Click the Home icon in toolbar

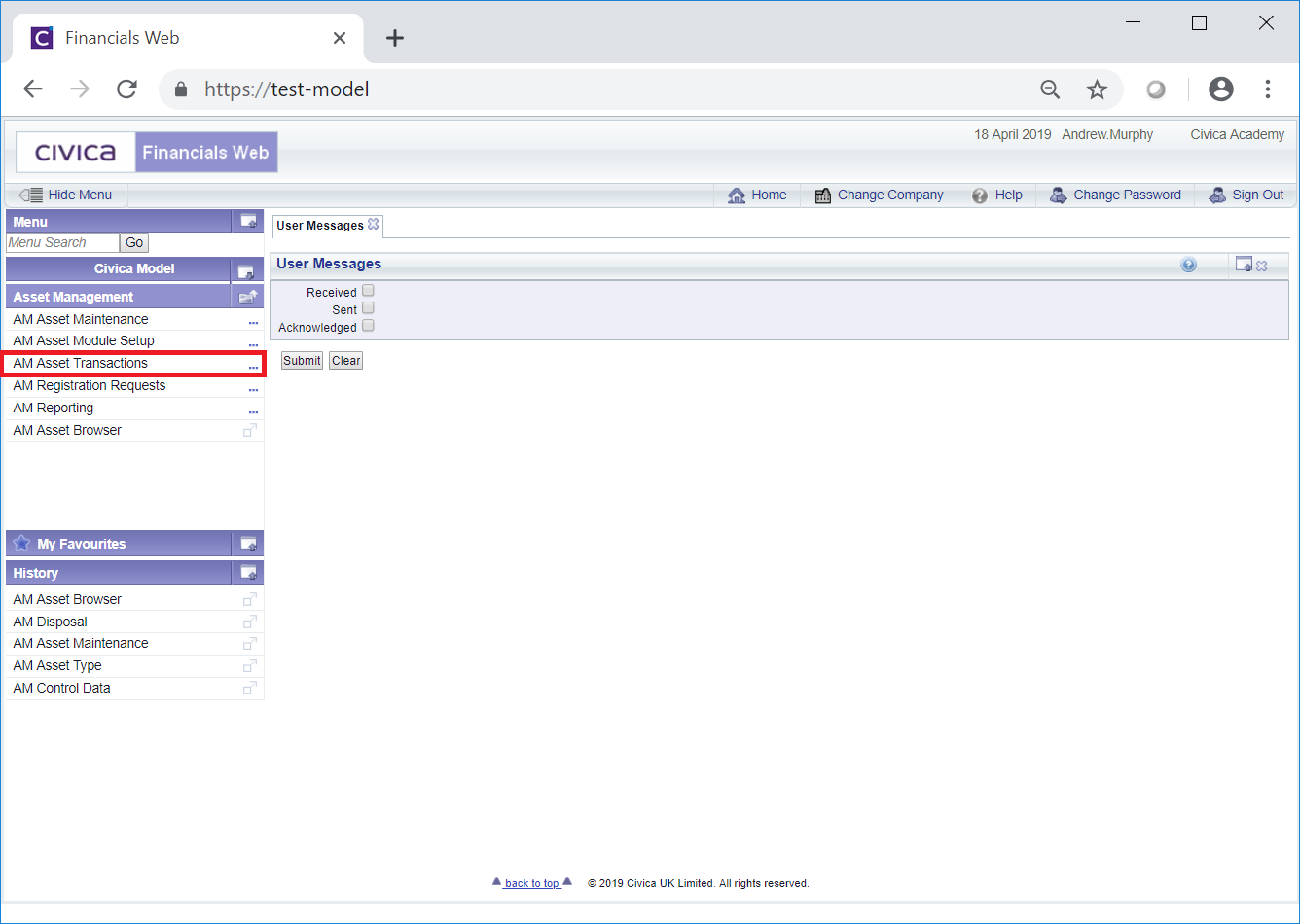click(x=737, y=195)
